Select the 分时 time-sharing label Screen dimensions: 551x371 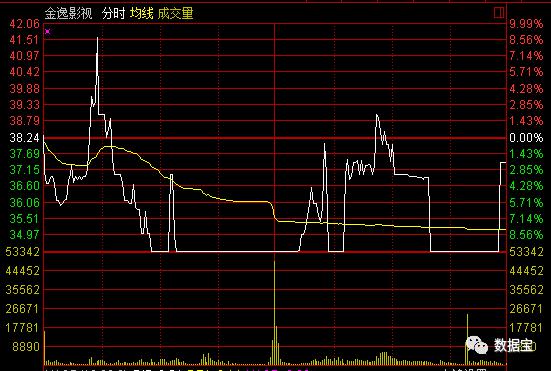[x=113, y=13]
